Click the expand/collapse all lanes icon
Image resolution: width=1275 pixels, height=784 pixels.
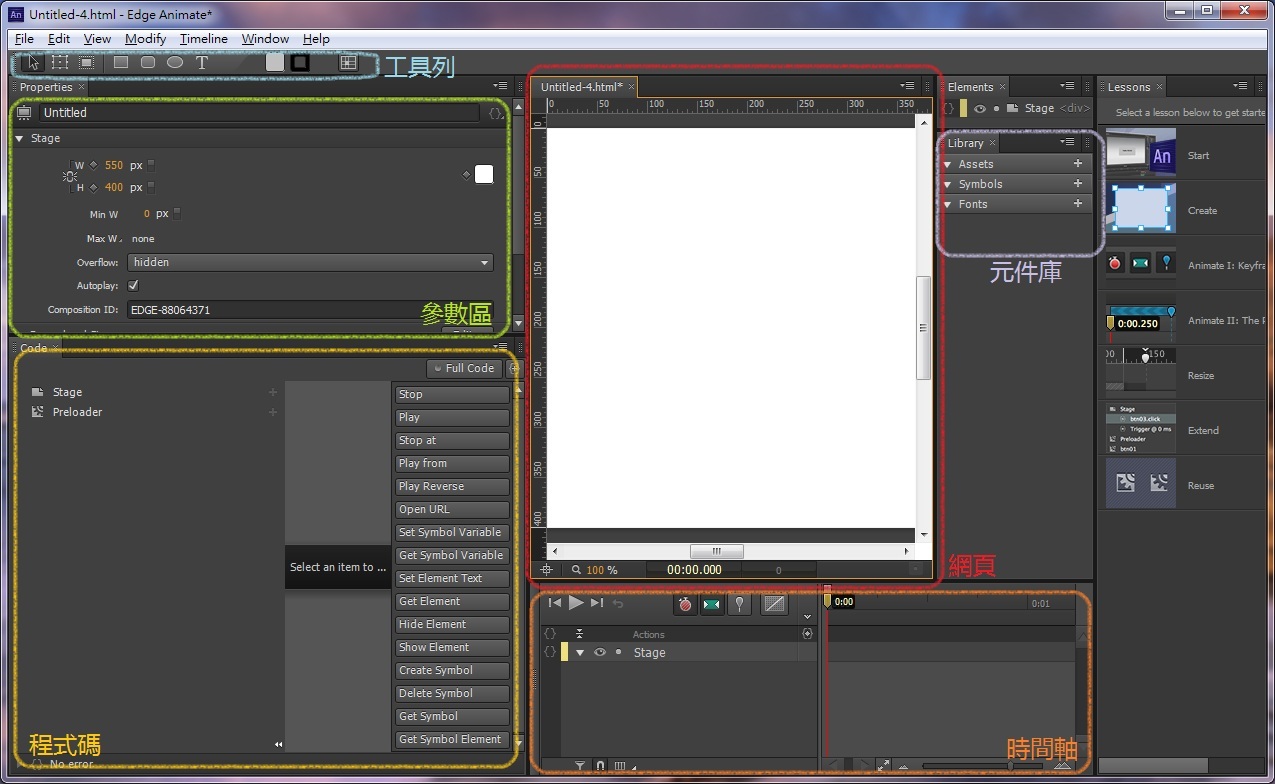pyautogui.click(x=579, y=634)
